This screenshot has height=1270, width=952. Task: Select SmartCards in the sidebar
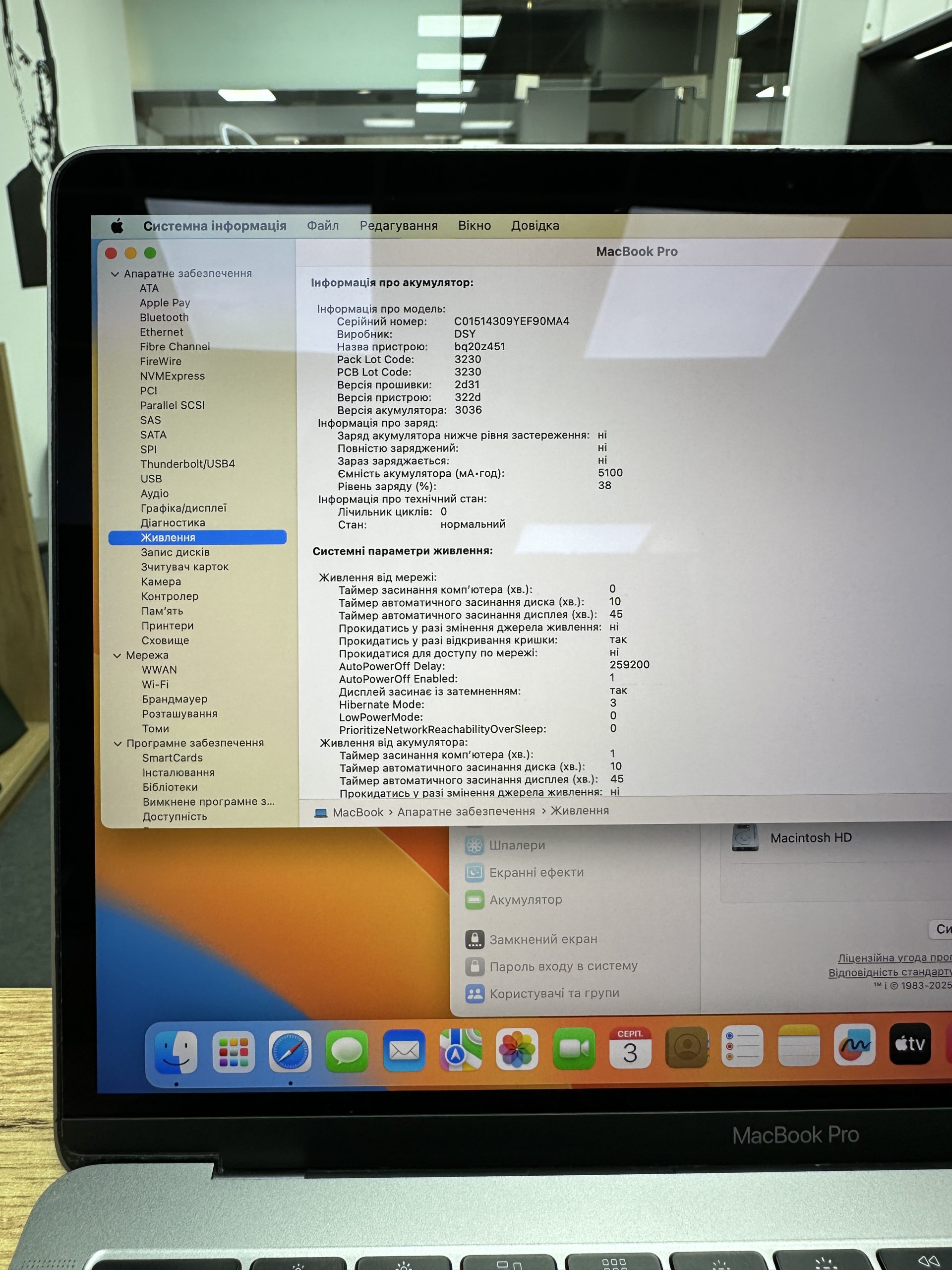pyautogui.click(x=172, y=758)
